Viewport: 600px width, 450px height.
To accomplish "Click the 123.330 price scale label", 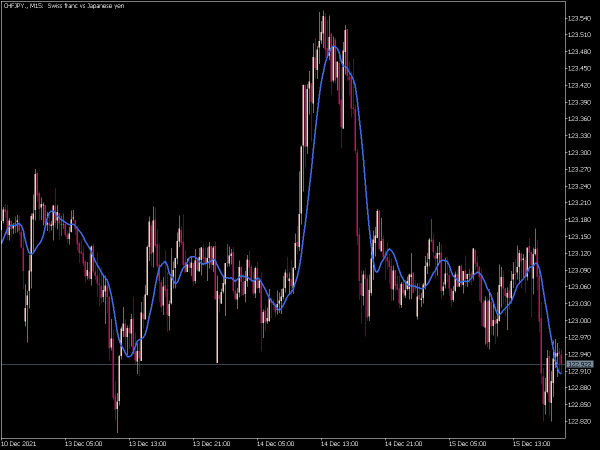I will pyautogui.click(x=579, y=135).
